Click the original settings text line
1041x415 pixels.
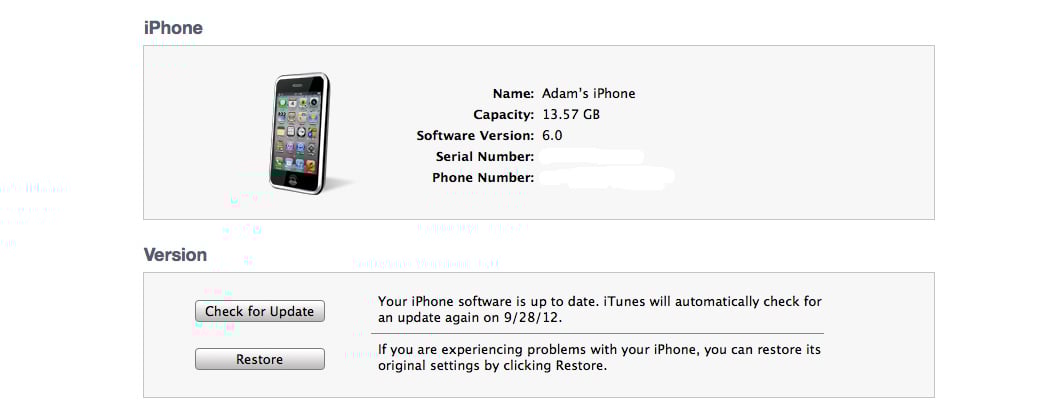pyautogui.click(x=492, y=366)
